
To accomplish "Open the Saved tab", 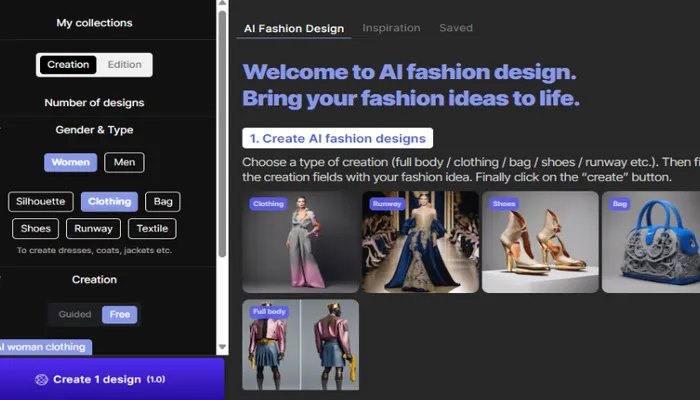I will pos(456,28).
